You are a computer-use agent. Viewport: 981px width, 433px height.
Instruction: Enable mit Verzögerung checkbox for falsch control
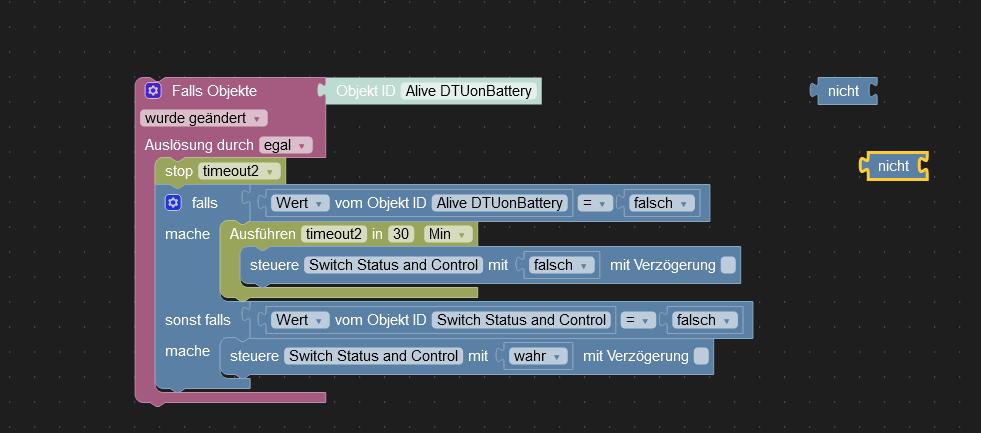[728, 265]
